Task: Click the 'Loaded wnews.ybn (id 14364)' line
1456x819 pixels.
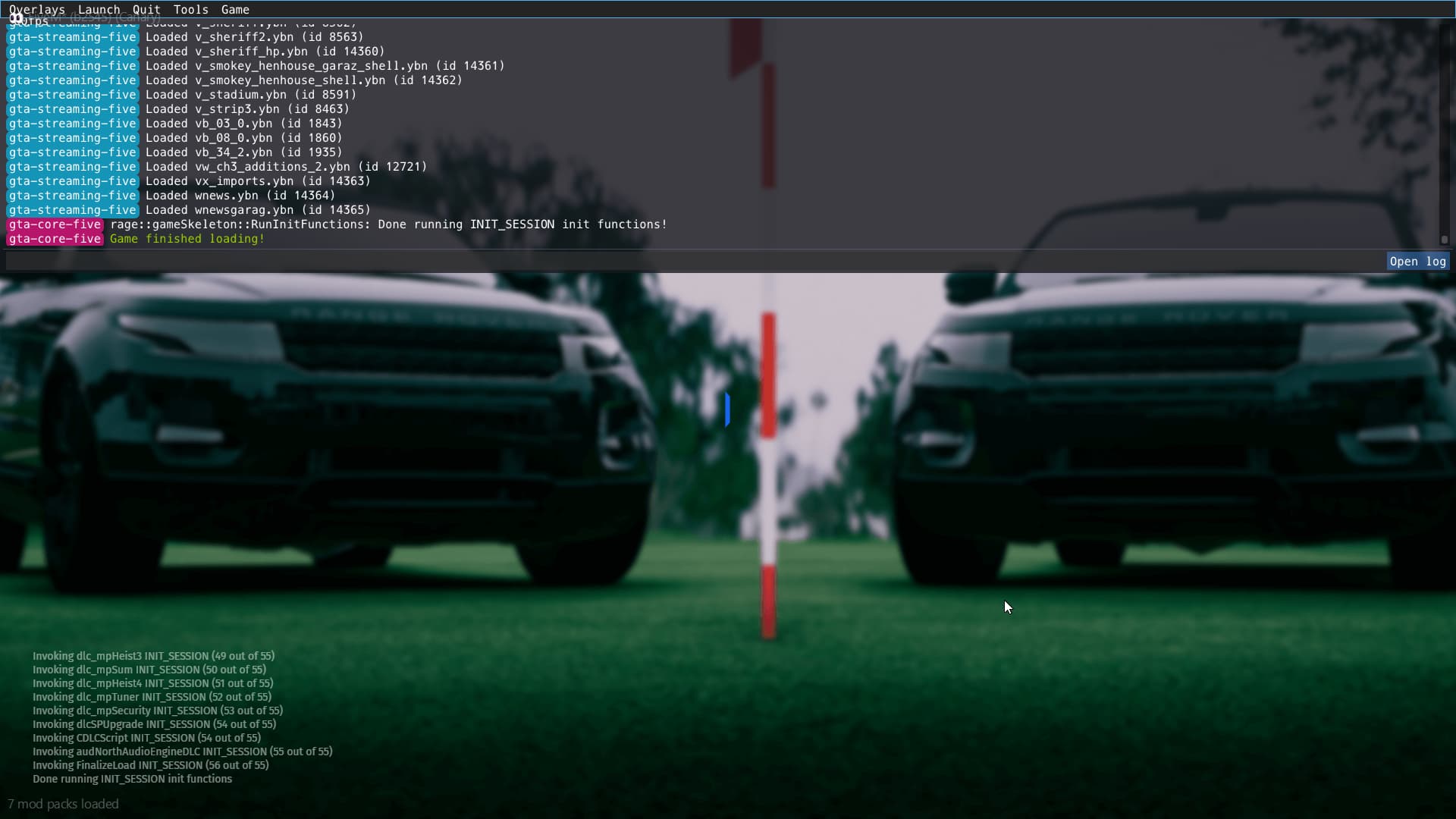Action: [x=240, y=196]
